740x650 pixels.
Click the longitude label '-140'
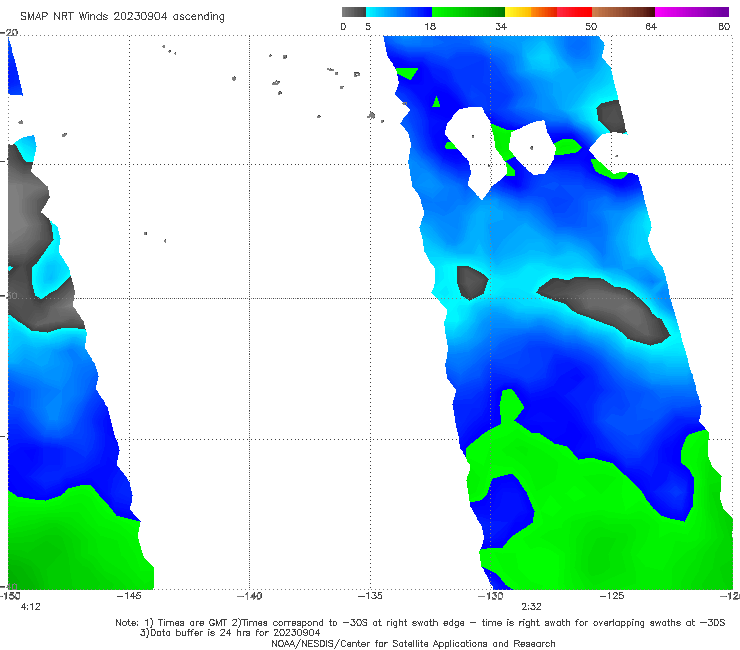click(x=250, y=596)
